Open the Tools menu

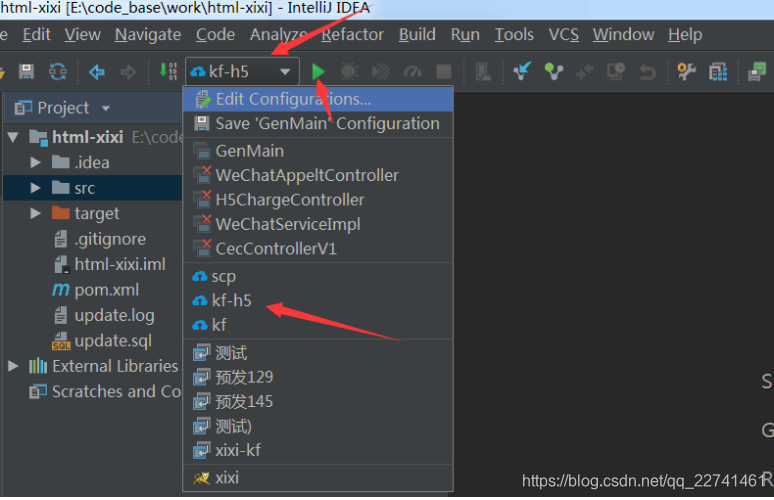point(514,35)
